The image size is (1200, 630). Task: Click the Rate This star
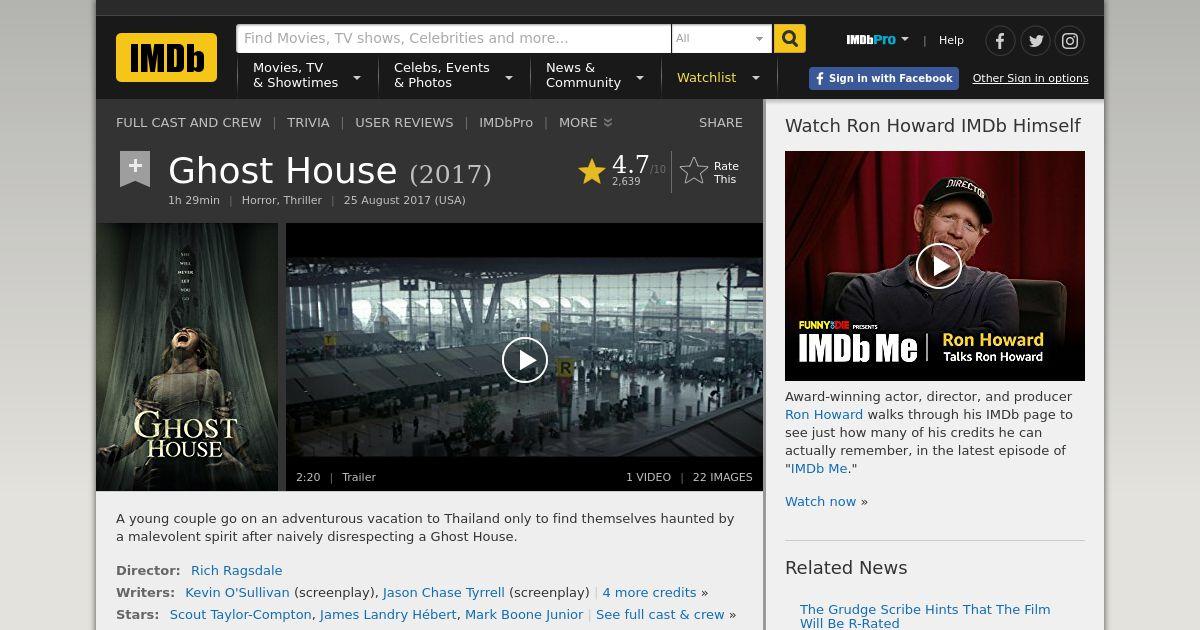coord(694,172)
